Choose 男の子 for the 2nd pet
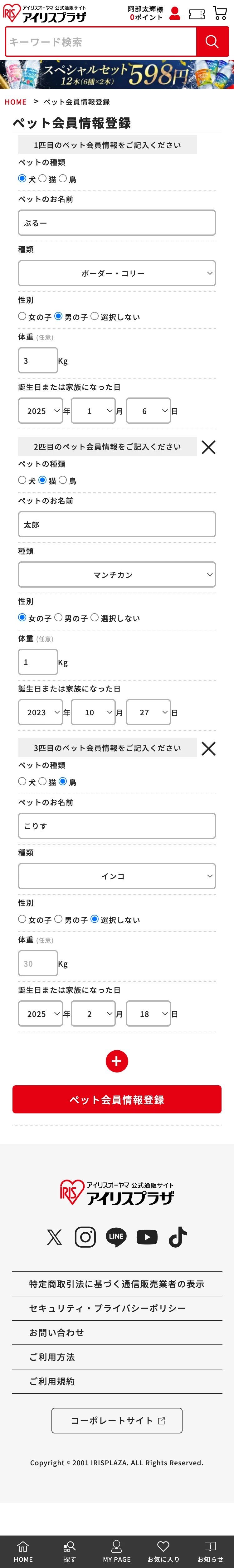 pos(58,617)
